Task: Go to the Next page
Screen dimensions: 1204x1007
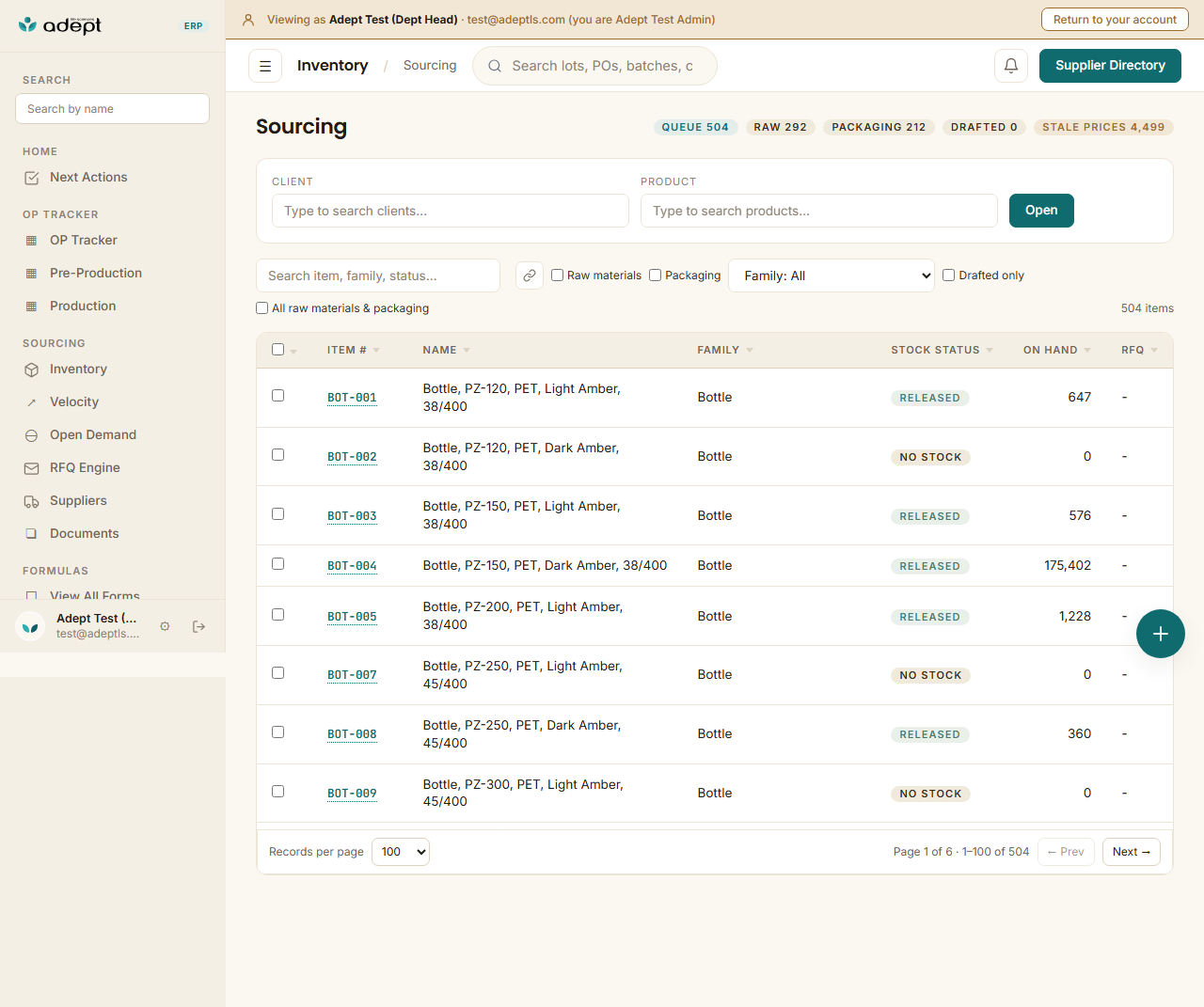Action: [1131, 852]
